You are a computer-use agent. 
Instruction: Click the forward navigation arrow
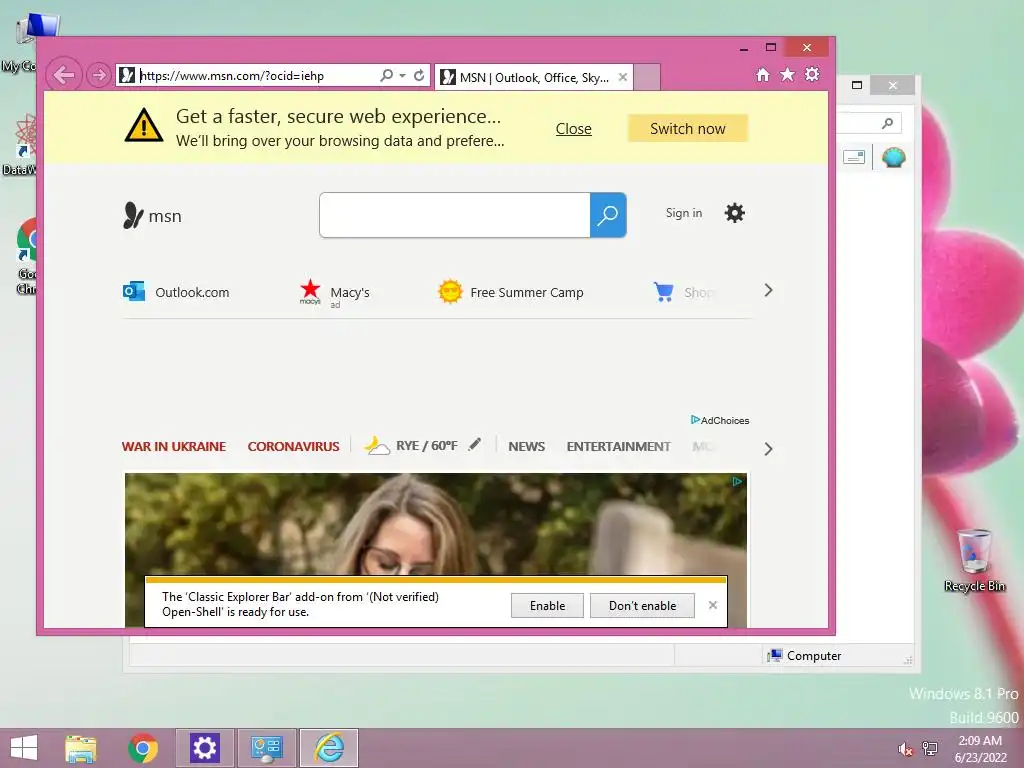click(99, 76)
